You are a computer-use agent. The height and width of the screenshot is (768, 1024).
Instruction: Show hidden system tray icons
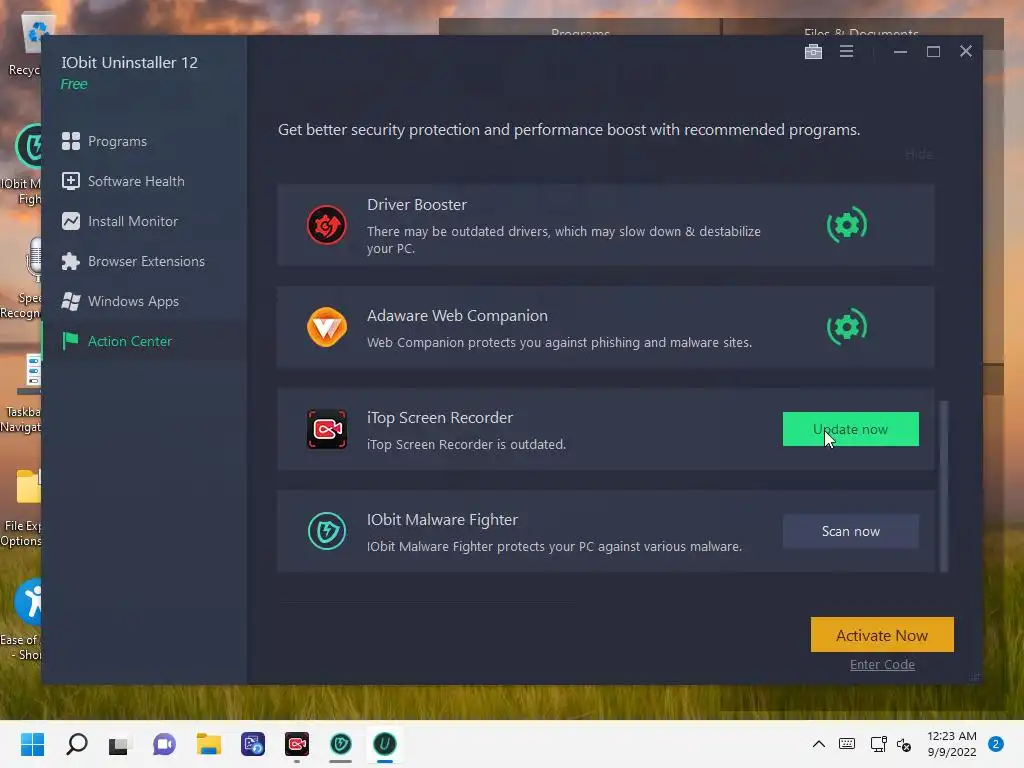pyautogui.click(x=818, y=744)
